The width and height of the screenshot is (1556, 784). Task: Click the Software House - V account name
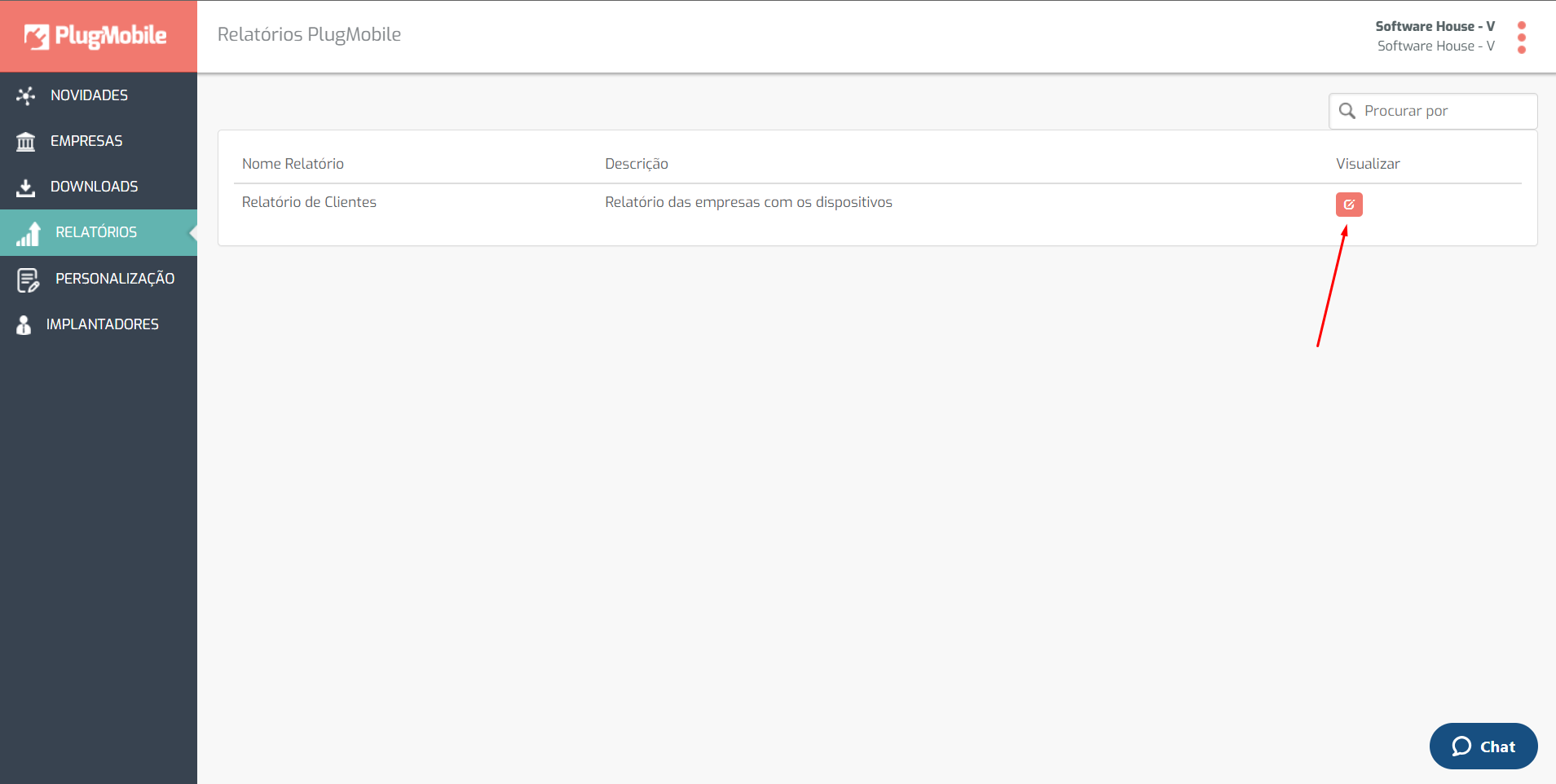(x=1435, y=26)
